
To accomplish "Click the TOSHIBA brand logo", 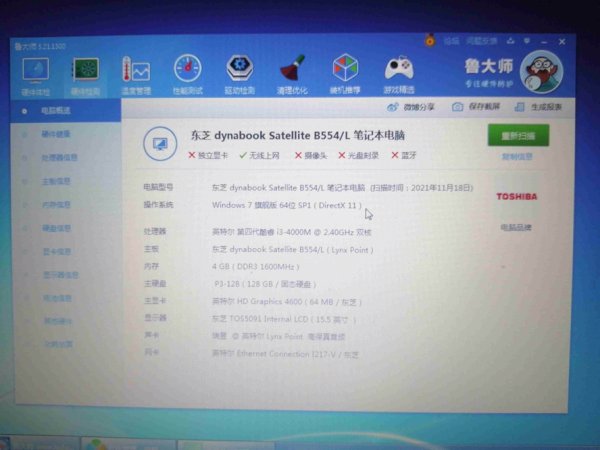I will 517,197.
